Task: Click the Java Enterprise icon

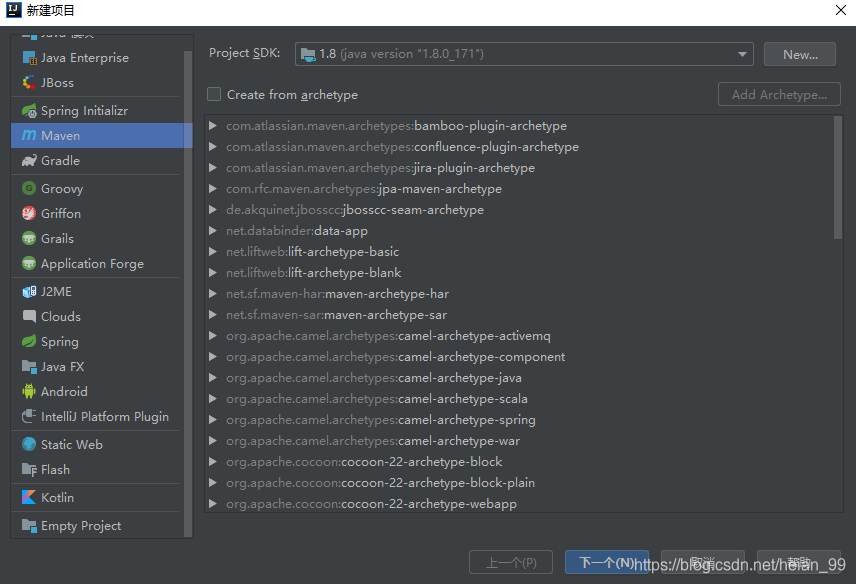Action: [29, 58]
